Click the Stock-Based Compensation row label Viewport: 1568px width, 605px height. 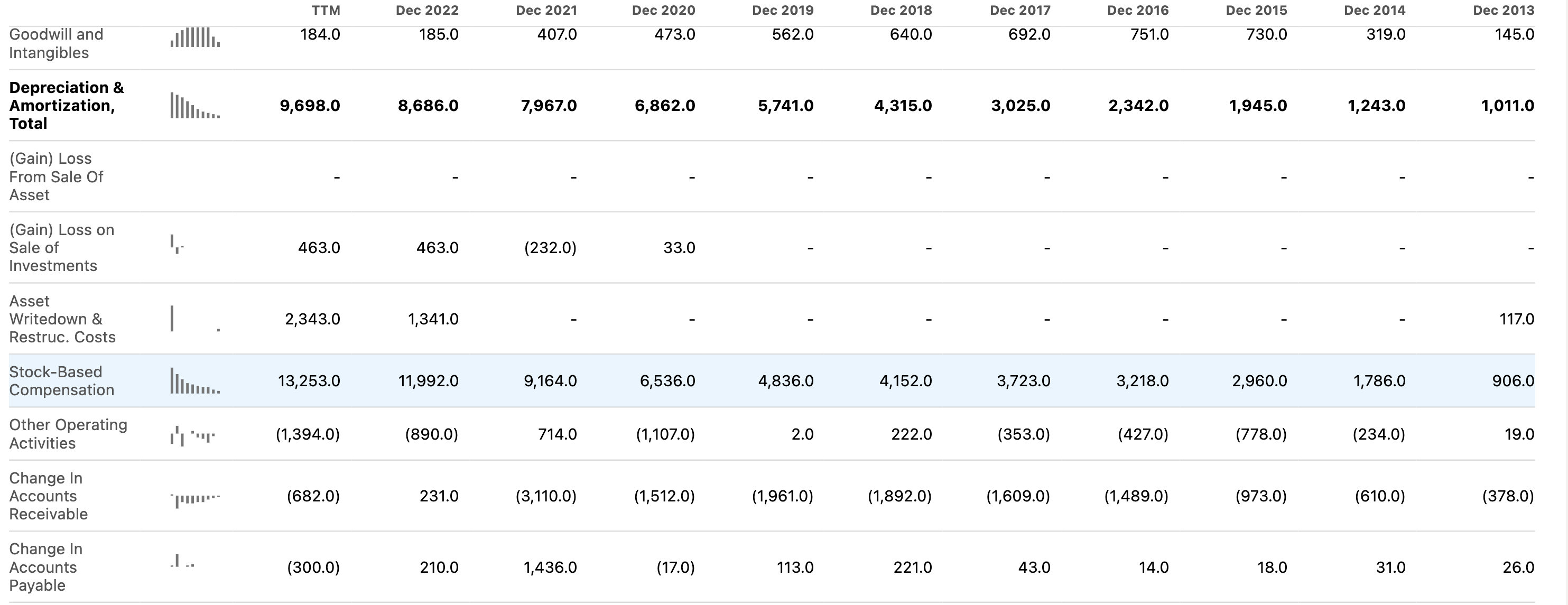(61, 381)
